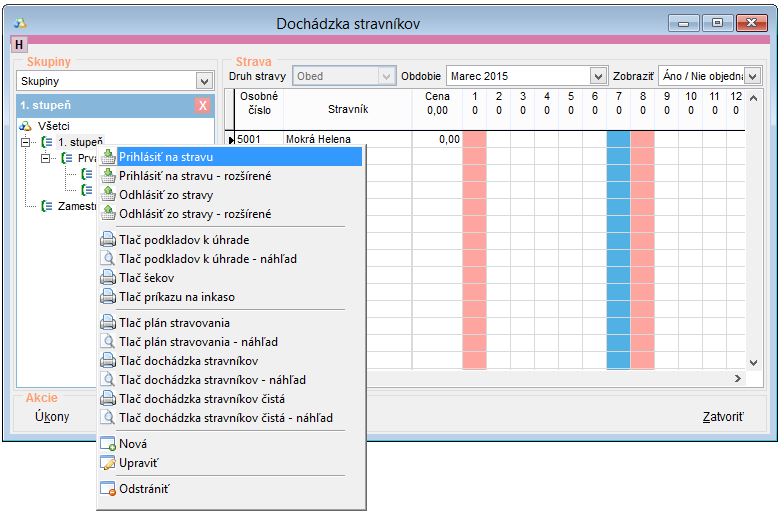Click the H icon in top-left corner

point(19,44)
